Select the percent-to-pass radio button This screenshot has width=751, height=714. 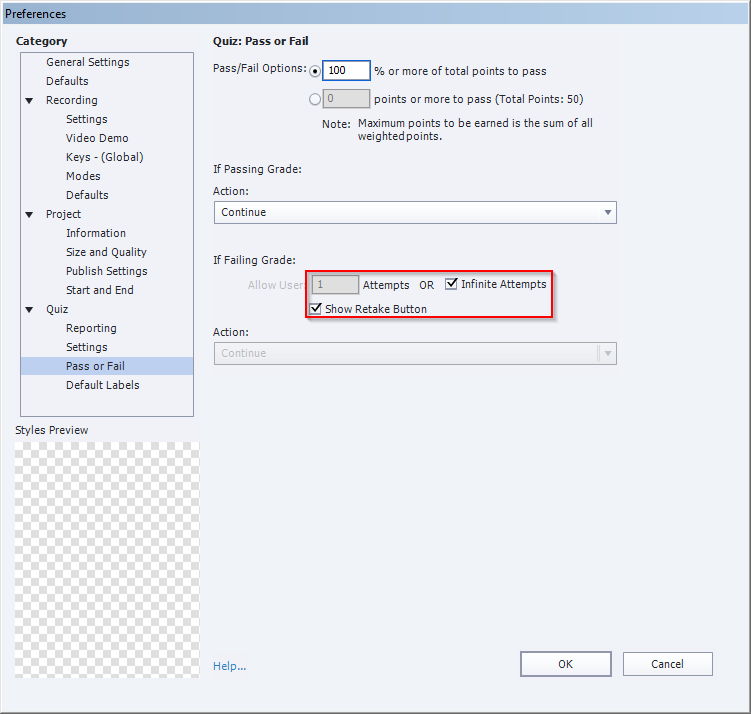point(316,71)
